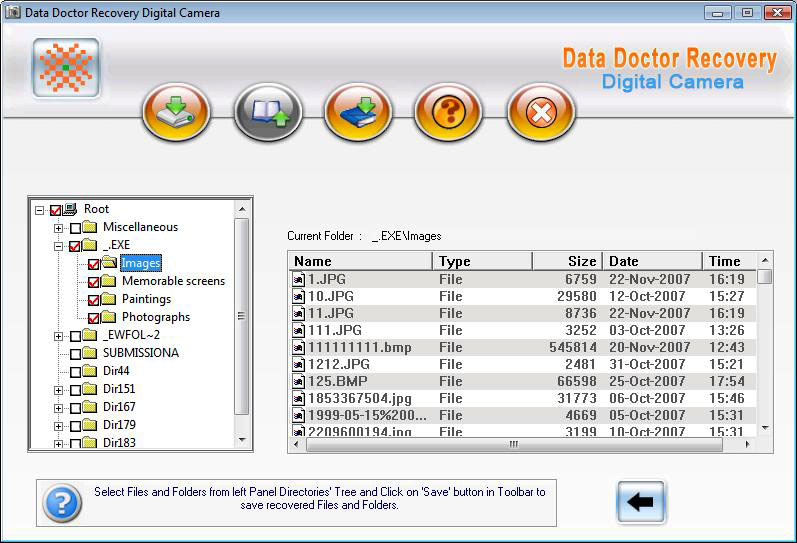Collapse the _.EXE tree node
Image resolution: width=797 pixels, height=543 pixels.
point(58,247)
